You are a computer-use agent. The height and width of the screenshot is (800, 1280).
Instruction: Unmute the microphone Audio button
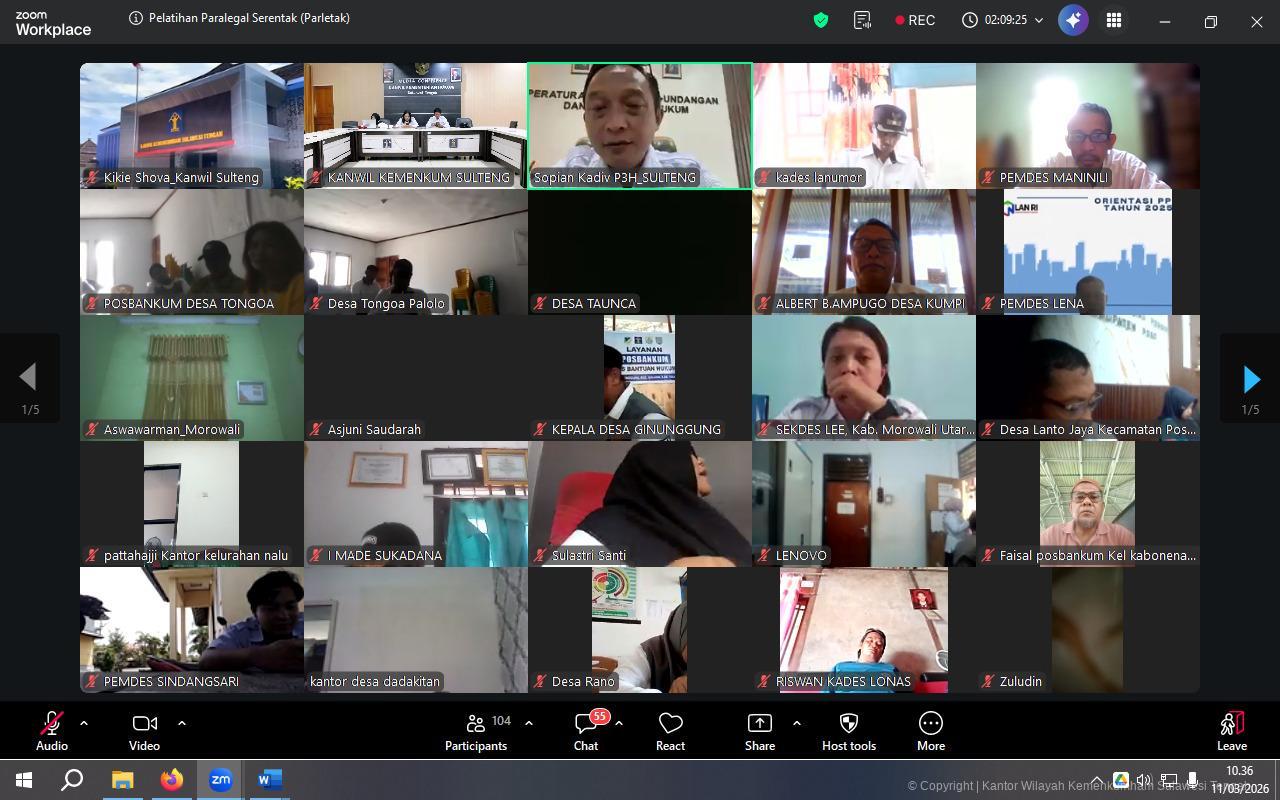pyautogui.click(x=52, y=731)
